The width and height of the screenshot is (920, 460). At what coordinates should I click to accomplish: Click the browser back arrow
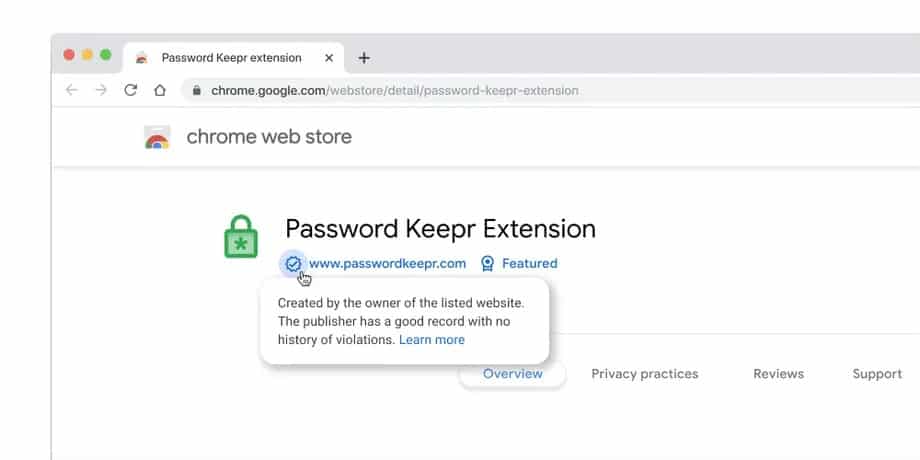click(x=72, y=90)
